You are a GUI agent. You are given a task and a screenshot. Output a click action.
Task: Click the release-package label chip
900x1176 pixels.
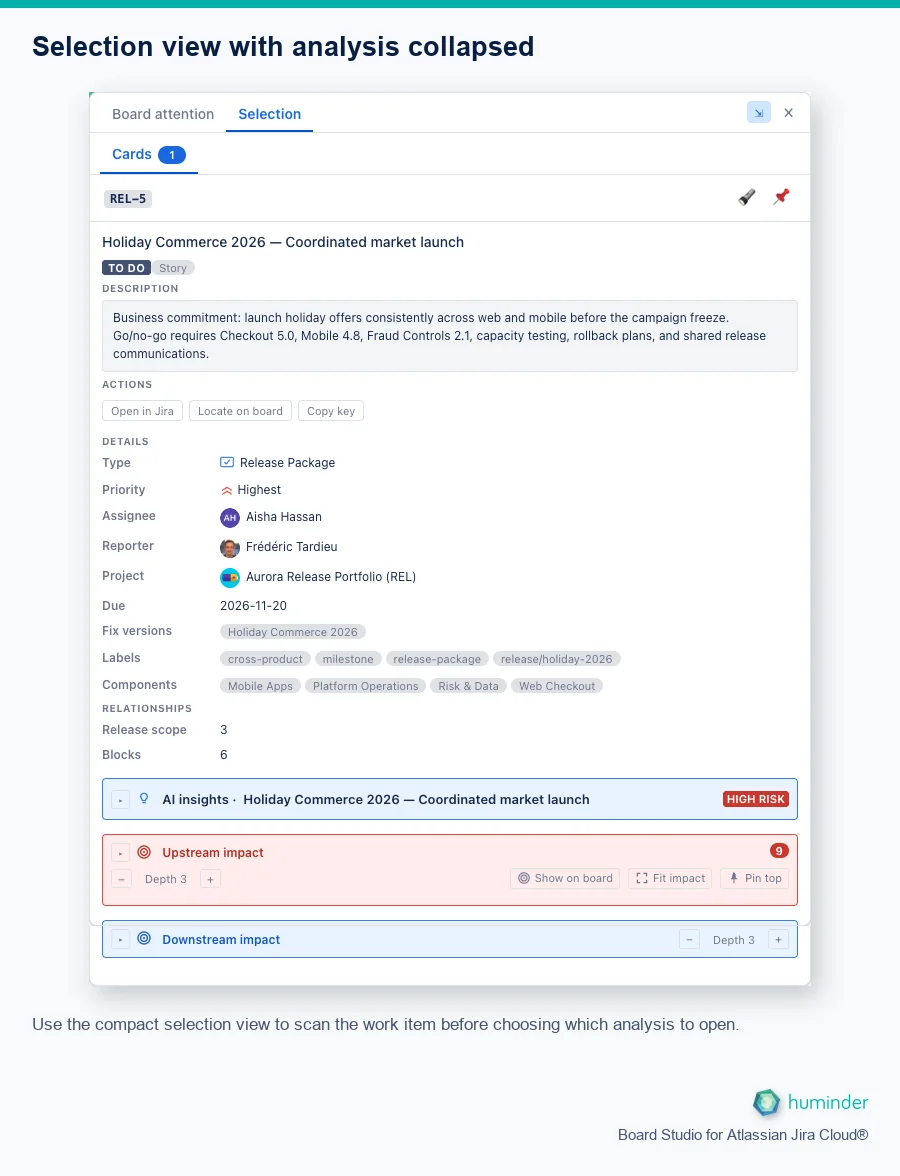click(437, 659)
